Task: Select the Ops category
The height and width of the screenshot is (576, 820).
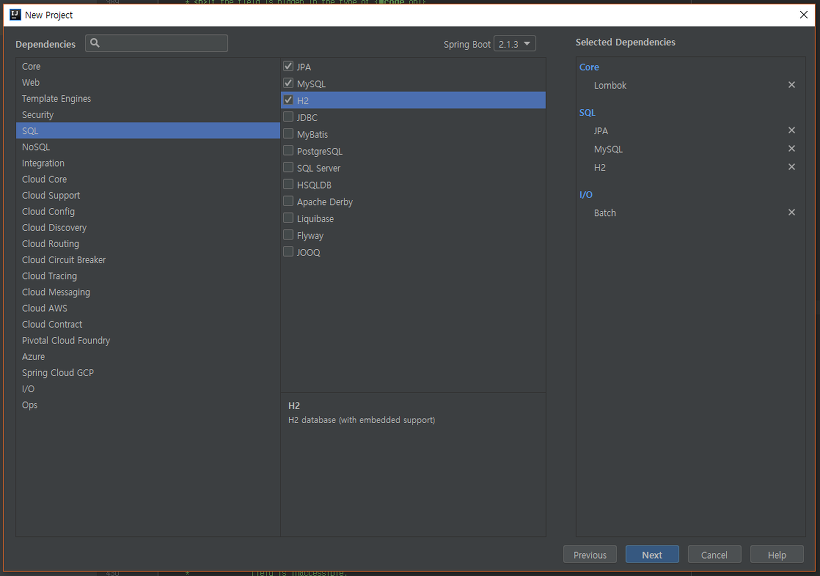Action: [x=148, y=405]
